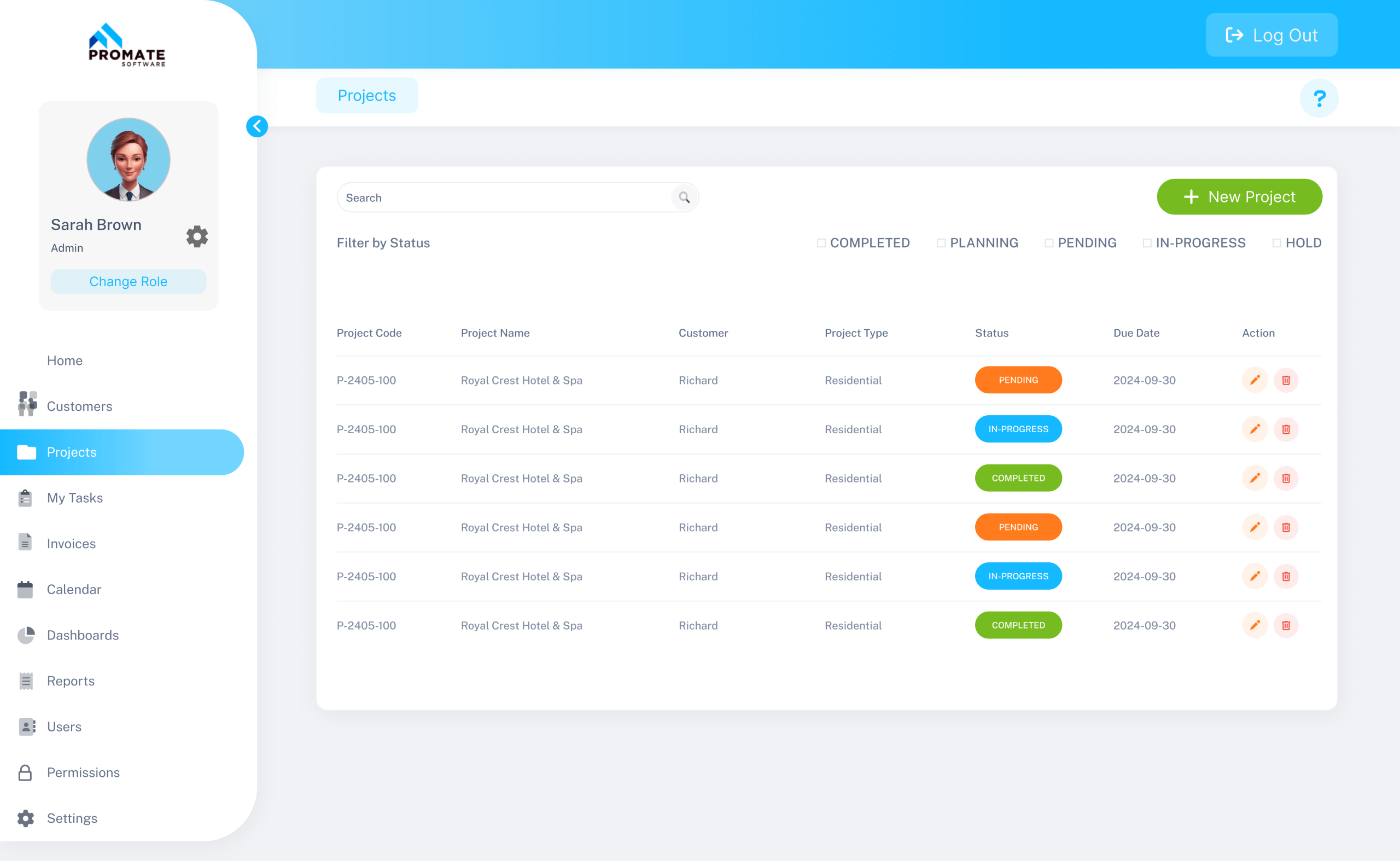Click the green New Project button
1400x861 pixels.
(x=1239, y=197)
